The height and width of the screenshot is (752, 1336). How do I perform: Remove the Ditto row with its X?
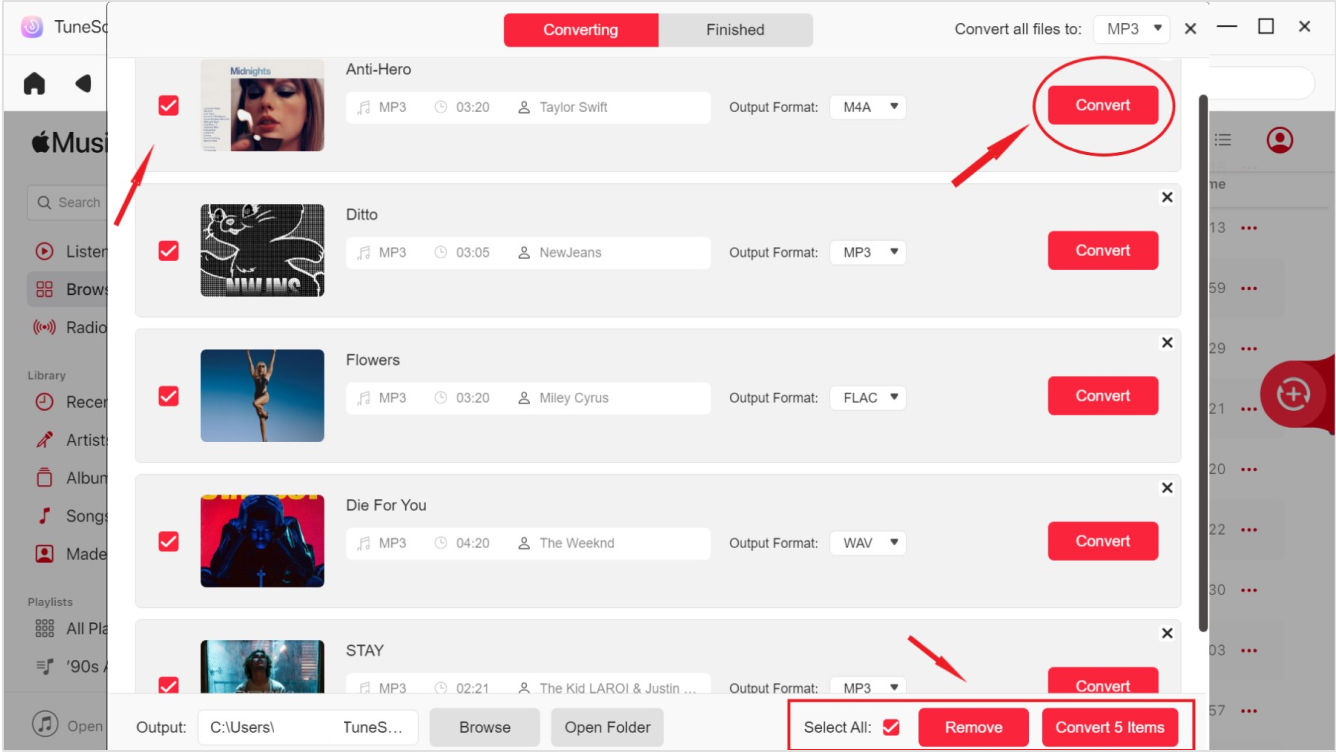[1167, 198]
